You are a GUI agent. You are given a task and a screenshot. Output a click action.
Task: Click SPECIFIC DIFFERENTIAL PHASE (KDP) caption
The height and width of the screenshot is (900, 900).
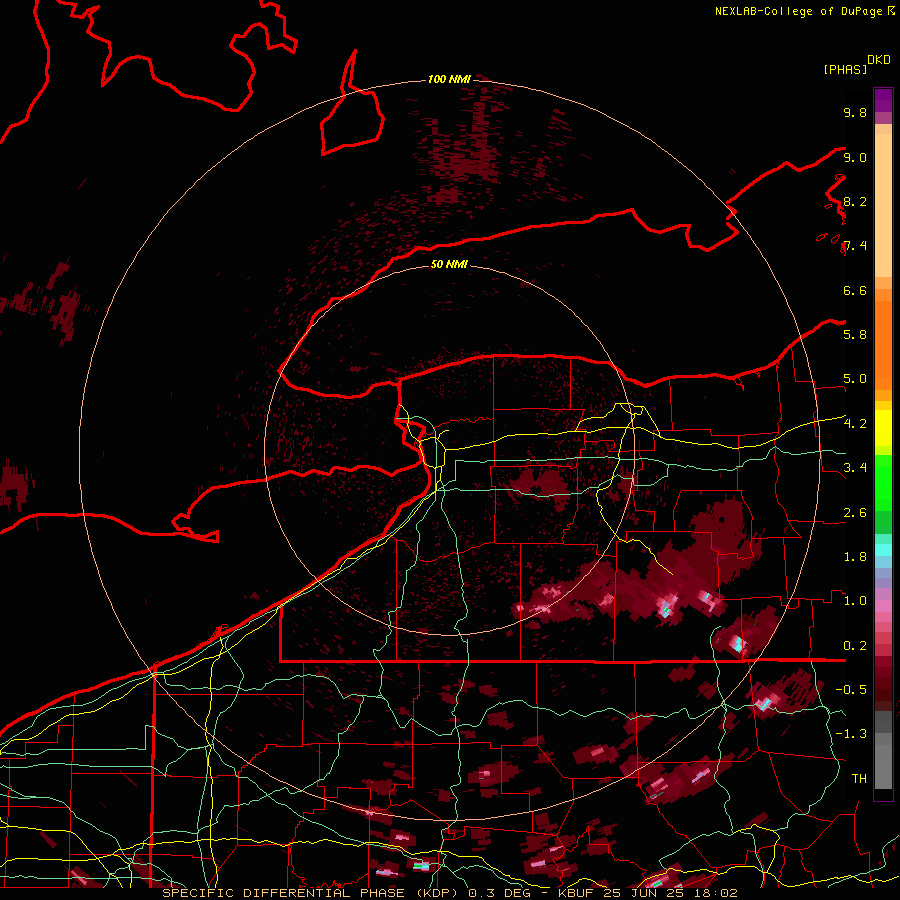[x=312, y=893]
